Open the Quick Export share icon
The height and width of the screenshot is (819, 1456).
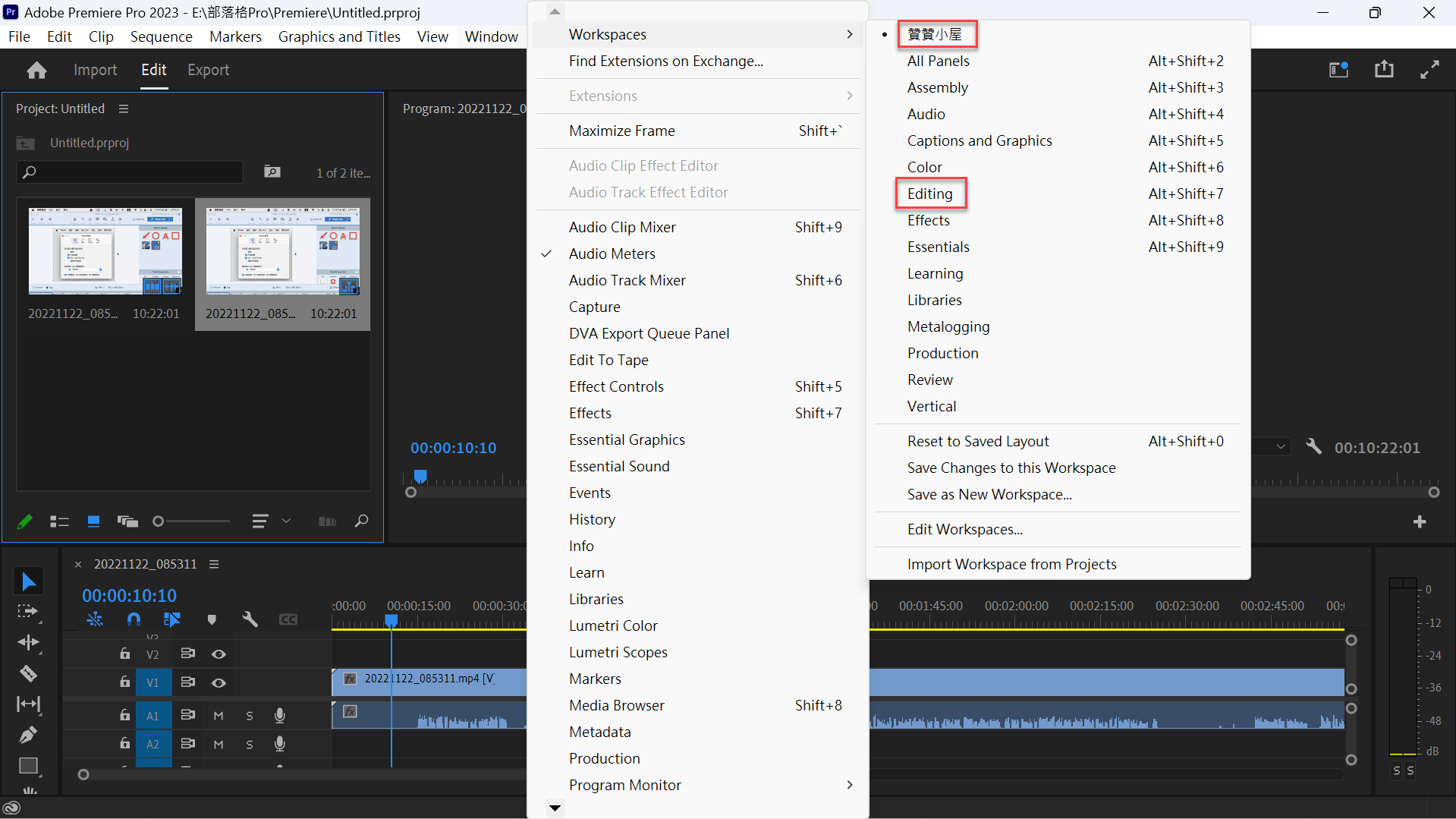tap(1384, 69)
